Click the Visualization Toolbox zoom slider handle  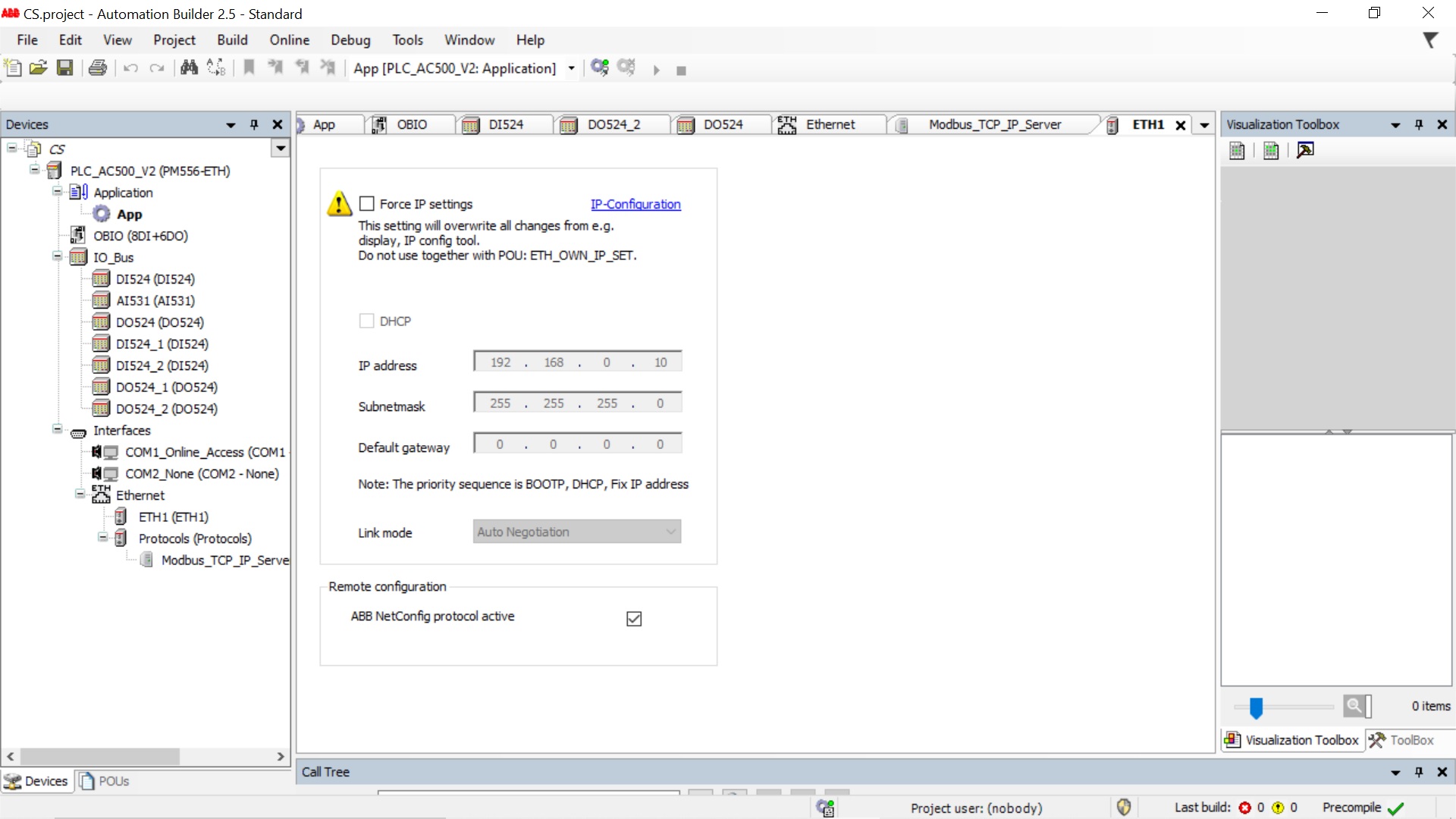[x=1256, y=708]
